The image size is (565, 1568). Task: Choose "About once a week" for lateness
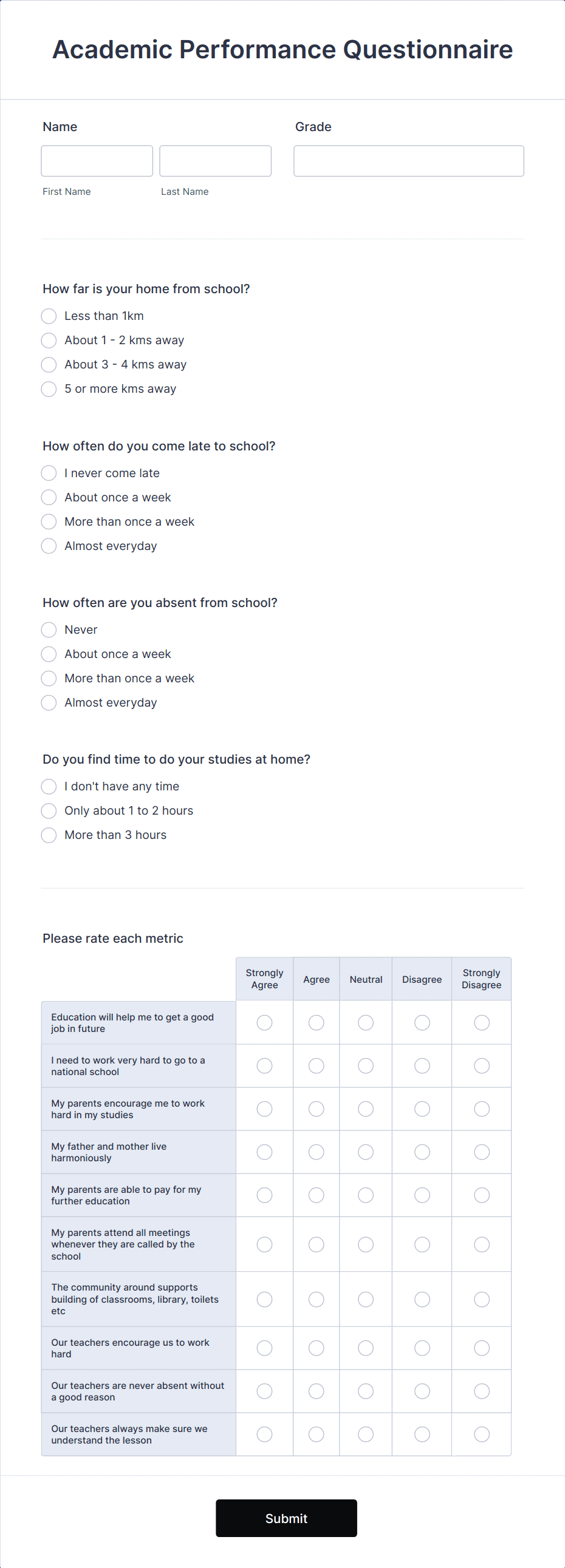pyautogui.click(x=49, y=497)
